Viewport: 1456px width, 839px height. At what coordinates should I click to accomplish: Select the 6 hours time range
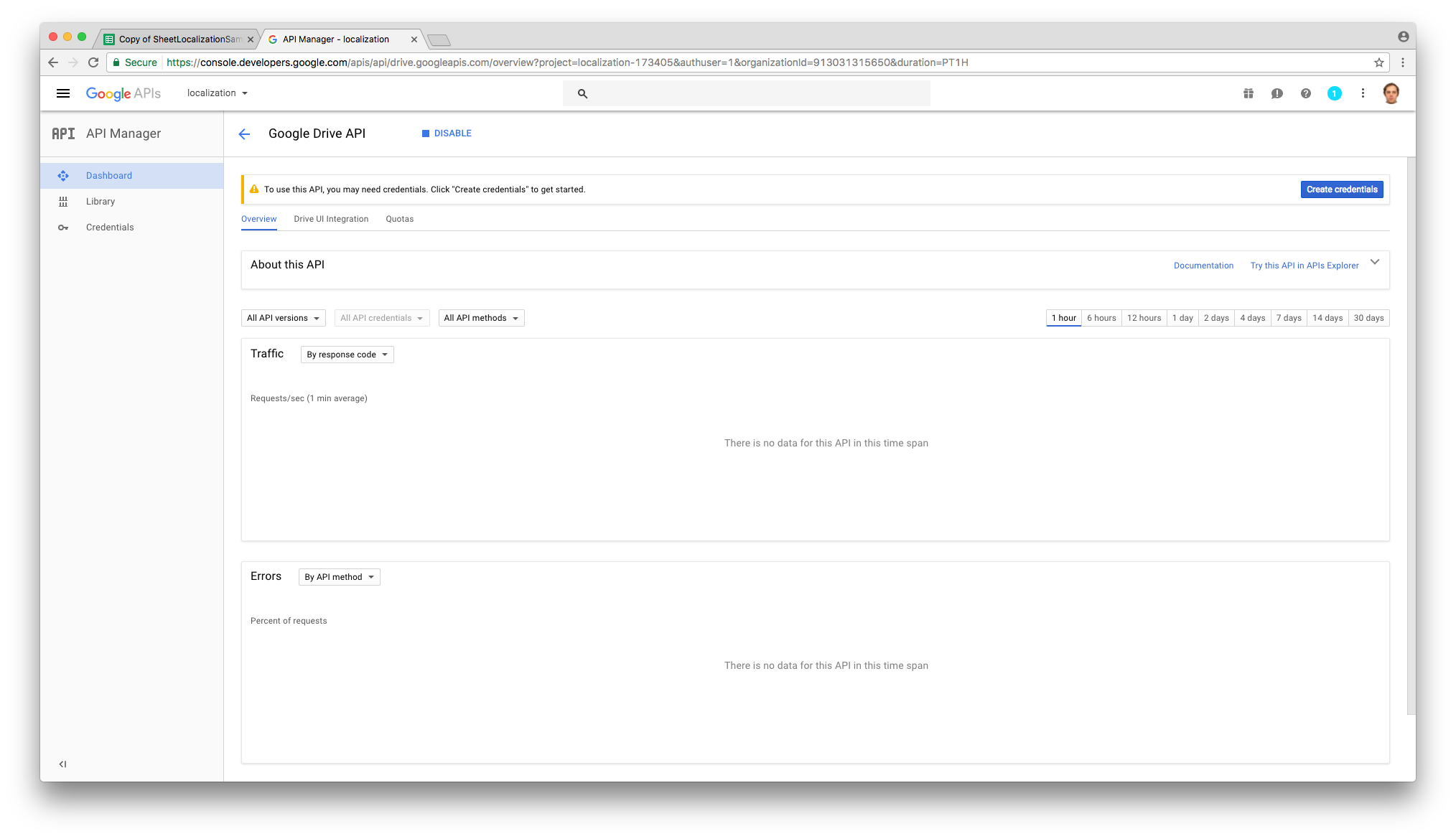(x=1101, y=318)
